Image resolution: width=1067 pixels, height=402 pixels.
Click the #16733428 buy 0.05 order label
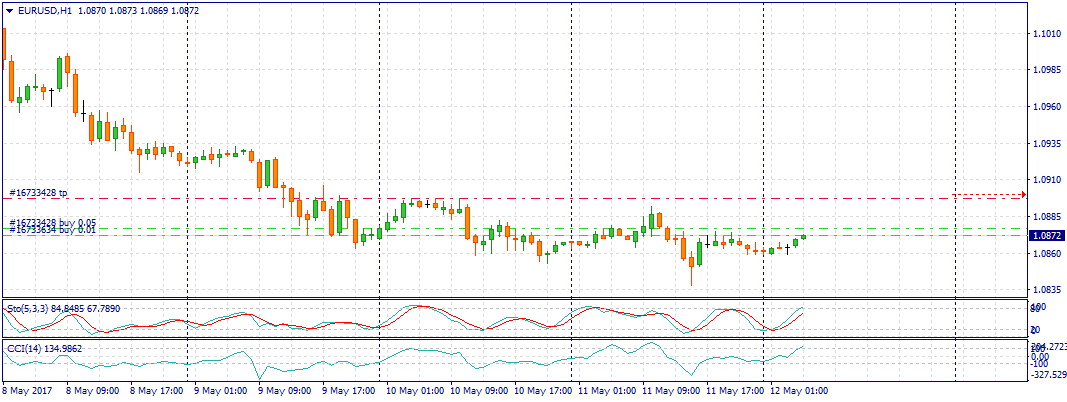[x=52, y=222]
